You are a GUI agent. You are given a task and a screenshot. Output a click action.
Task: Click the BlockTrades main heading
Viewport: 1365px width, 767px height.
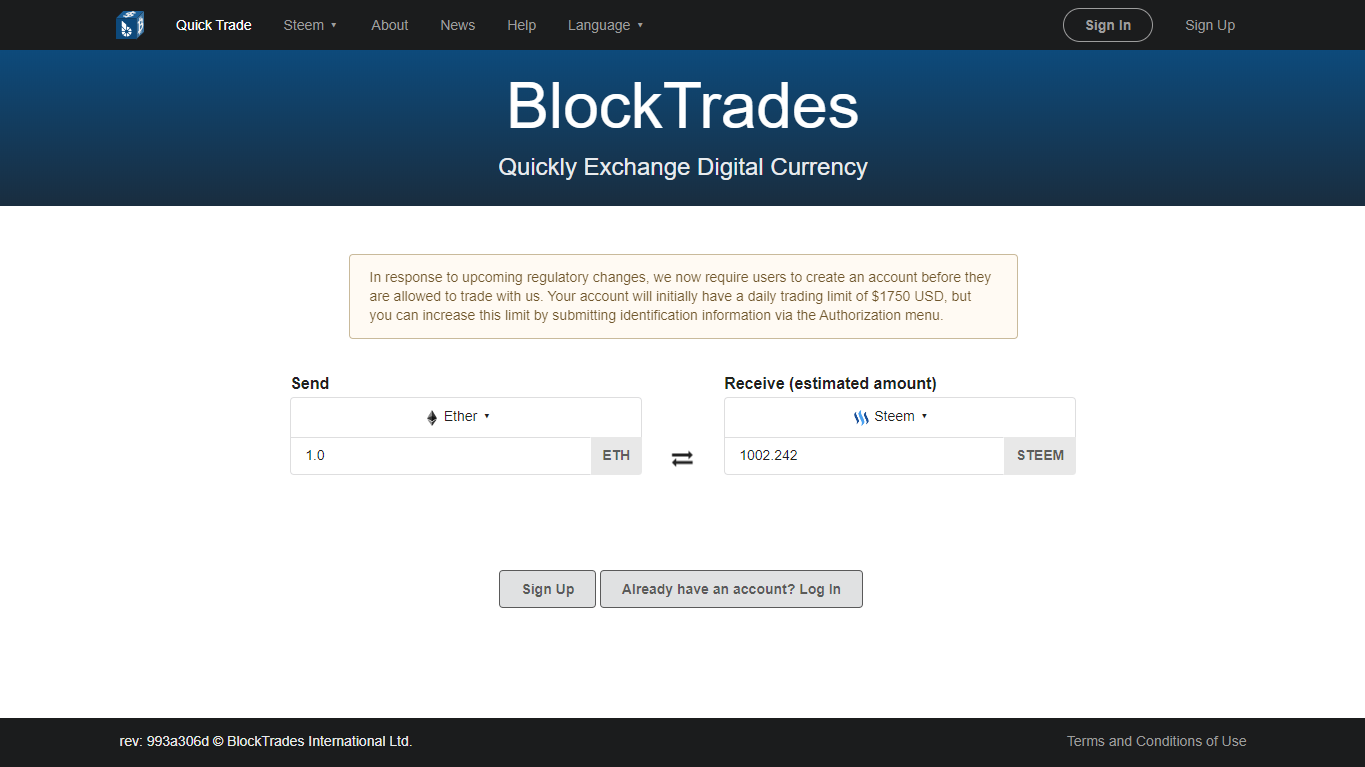pyautogui.click(x=683, y=105)
